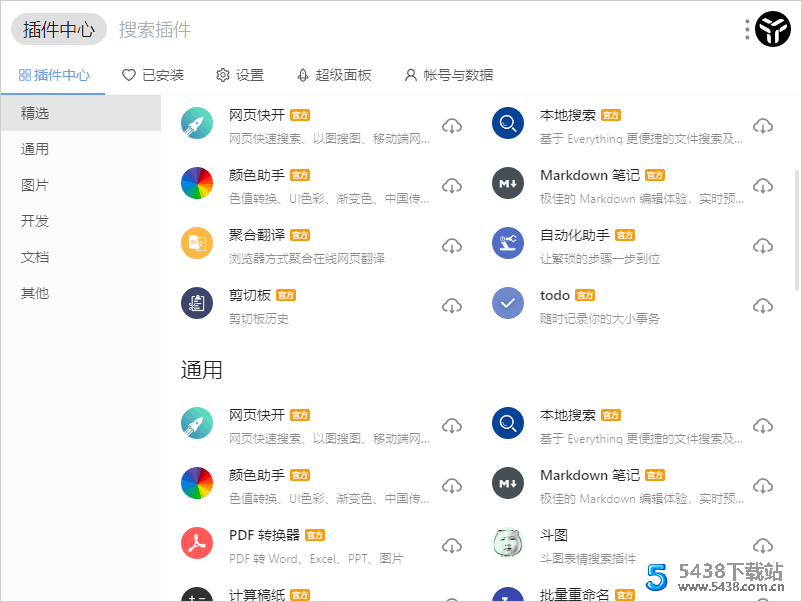The image size is (802, 602).
Task: Select the 颜色助手 color wheel icon
Action: (x=197, y=184)
